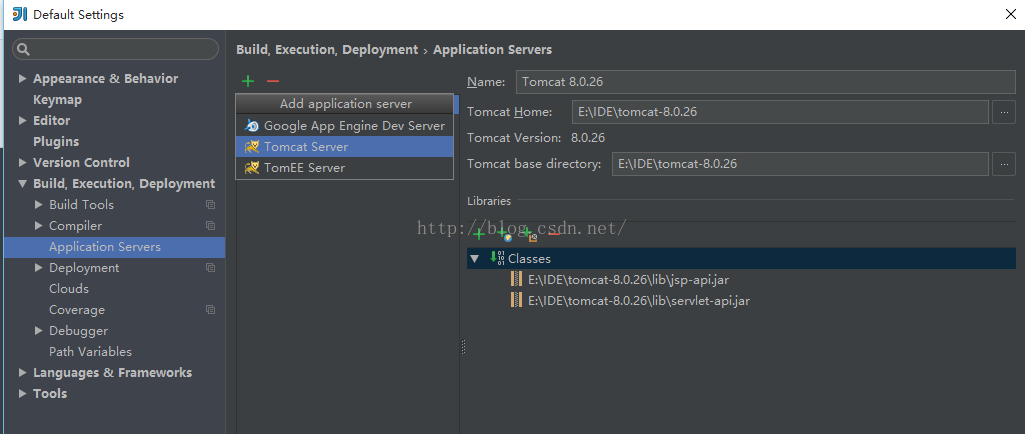Choose TomEE Server from the popup

click(344, 167)
